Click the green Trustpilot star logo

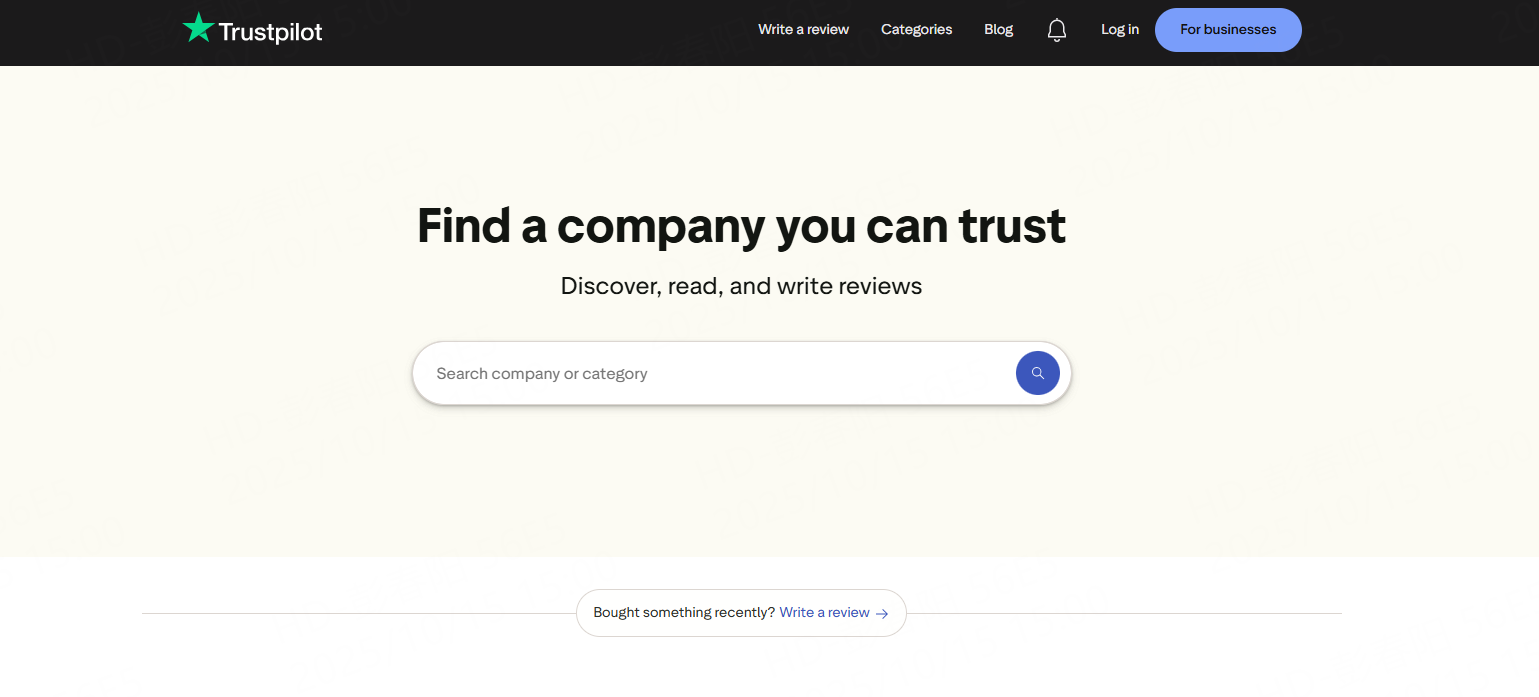pos(198,28)
